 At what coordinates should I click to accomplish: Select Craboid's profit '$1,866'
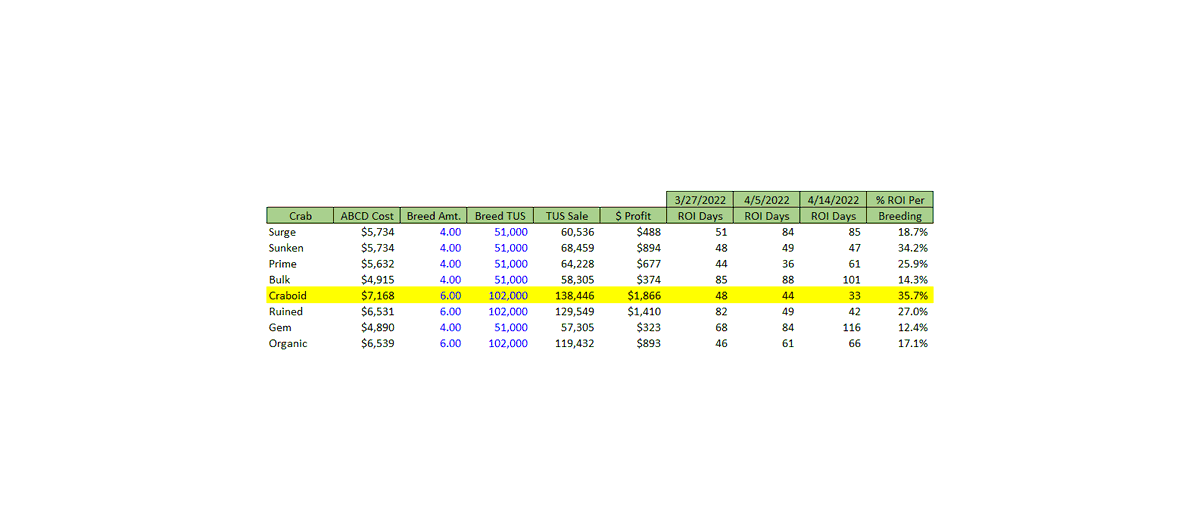(644, 296)
